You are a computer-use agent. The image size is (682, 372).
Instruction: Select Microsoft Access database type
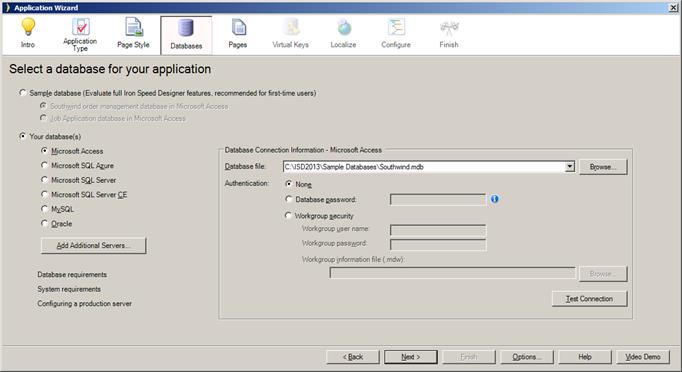pos(44,151)
